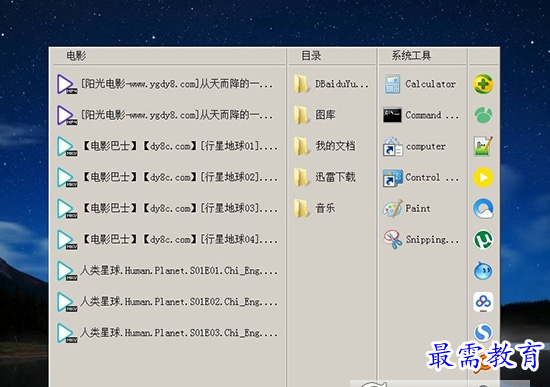Launch the black Command prompt icon

[x=392, y=115]
